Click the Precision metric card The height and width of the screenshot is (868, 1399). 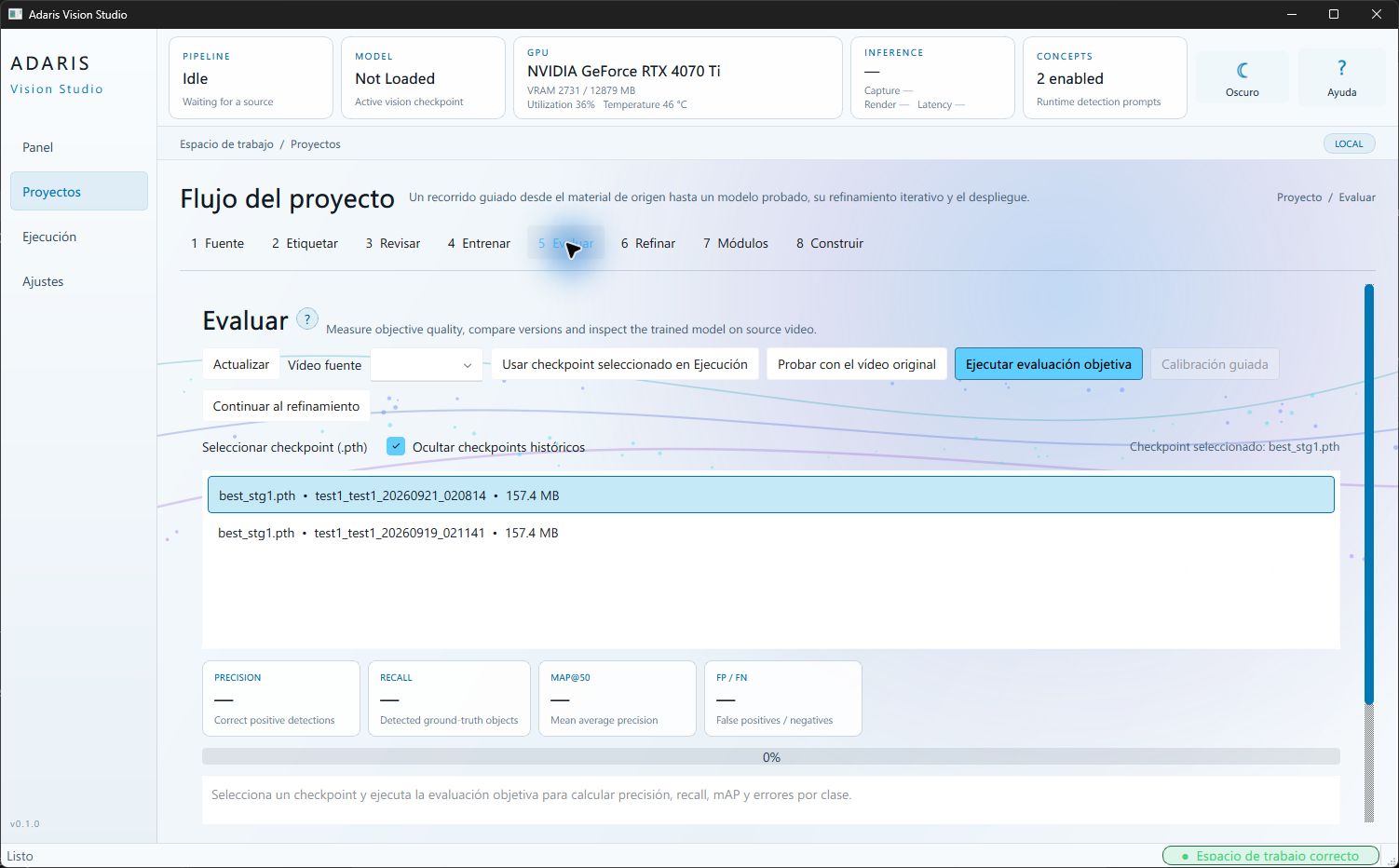(281, 698)
